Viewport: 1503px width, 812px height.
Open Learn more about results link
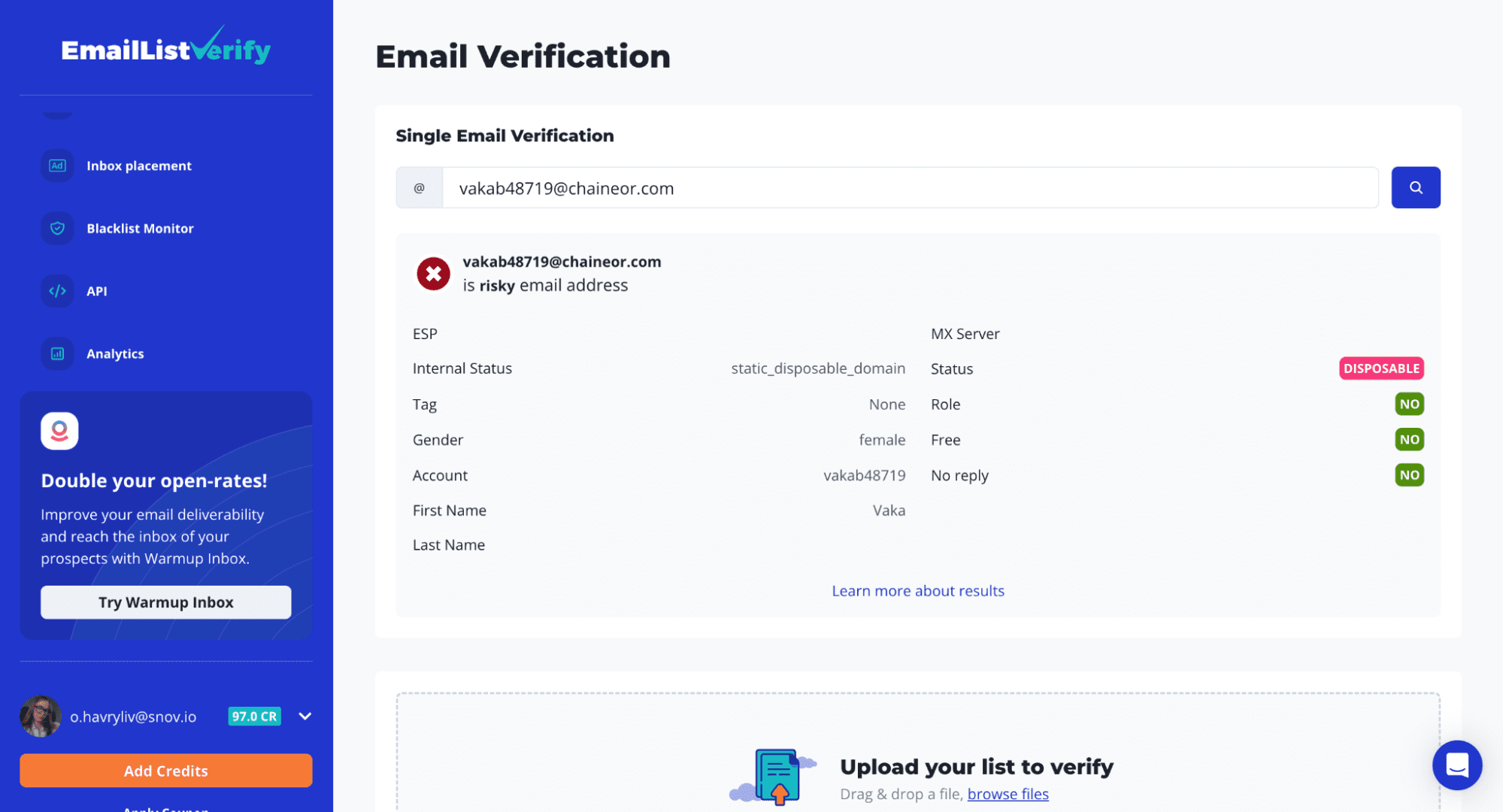917,591
